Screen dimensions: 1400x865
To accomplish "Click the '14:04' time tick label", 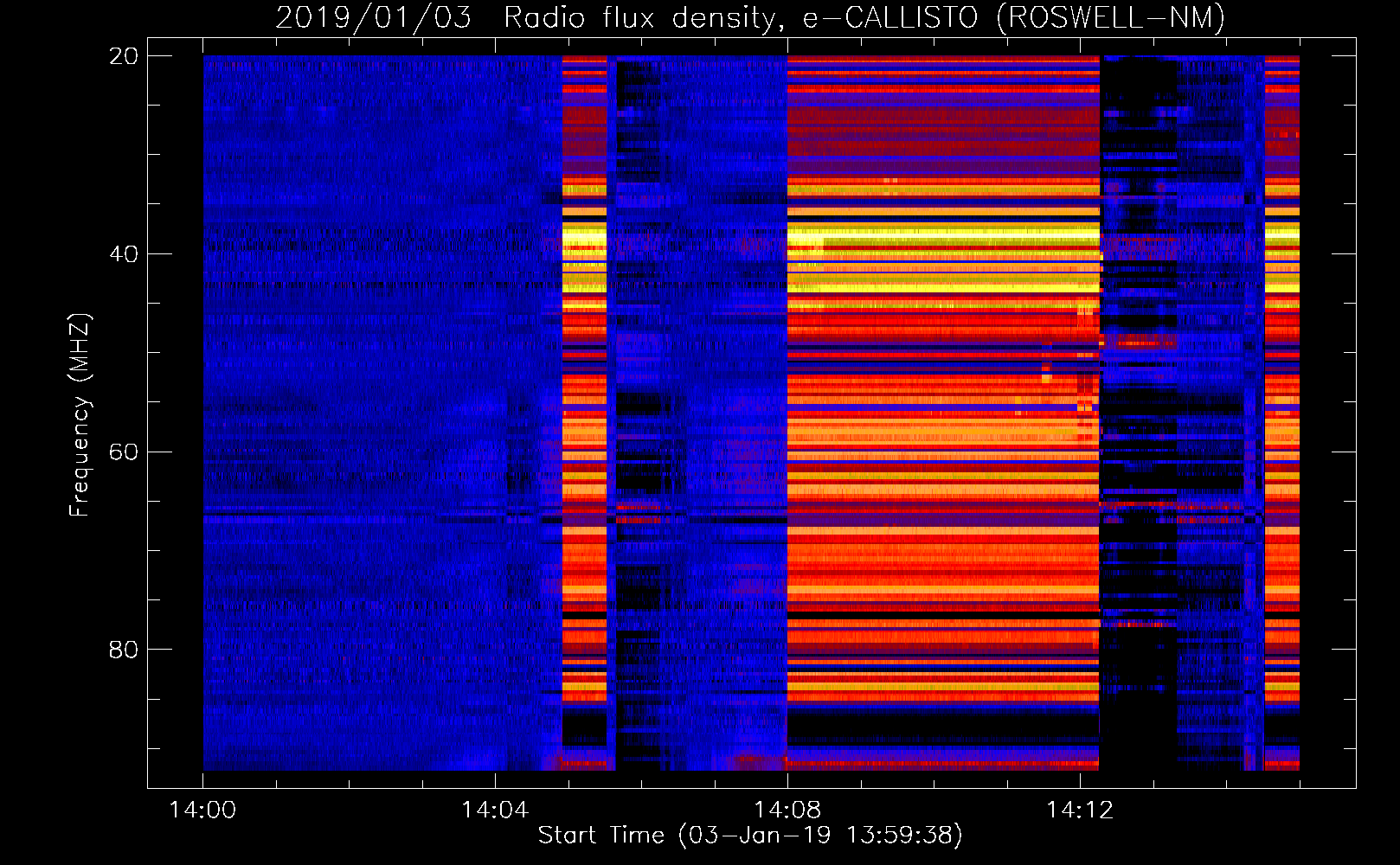I will coord(495,811).
